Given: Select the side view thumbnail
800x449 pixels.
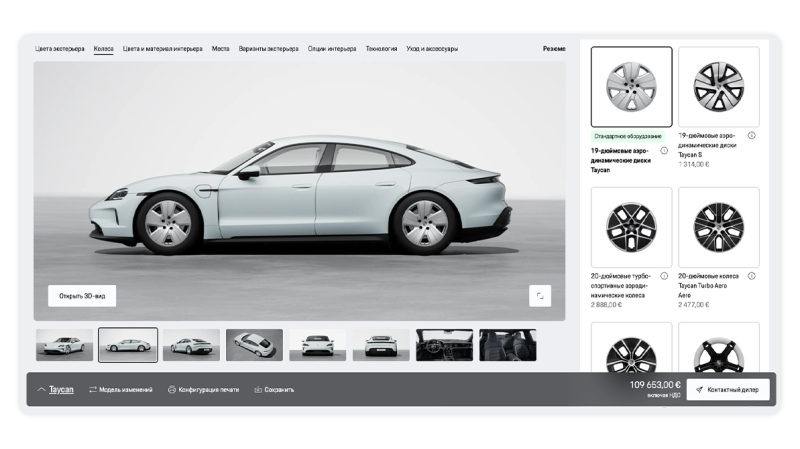Looking at the screenshot, I should [x=128, y=345].
